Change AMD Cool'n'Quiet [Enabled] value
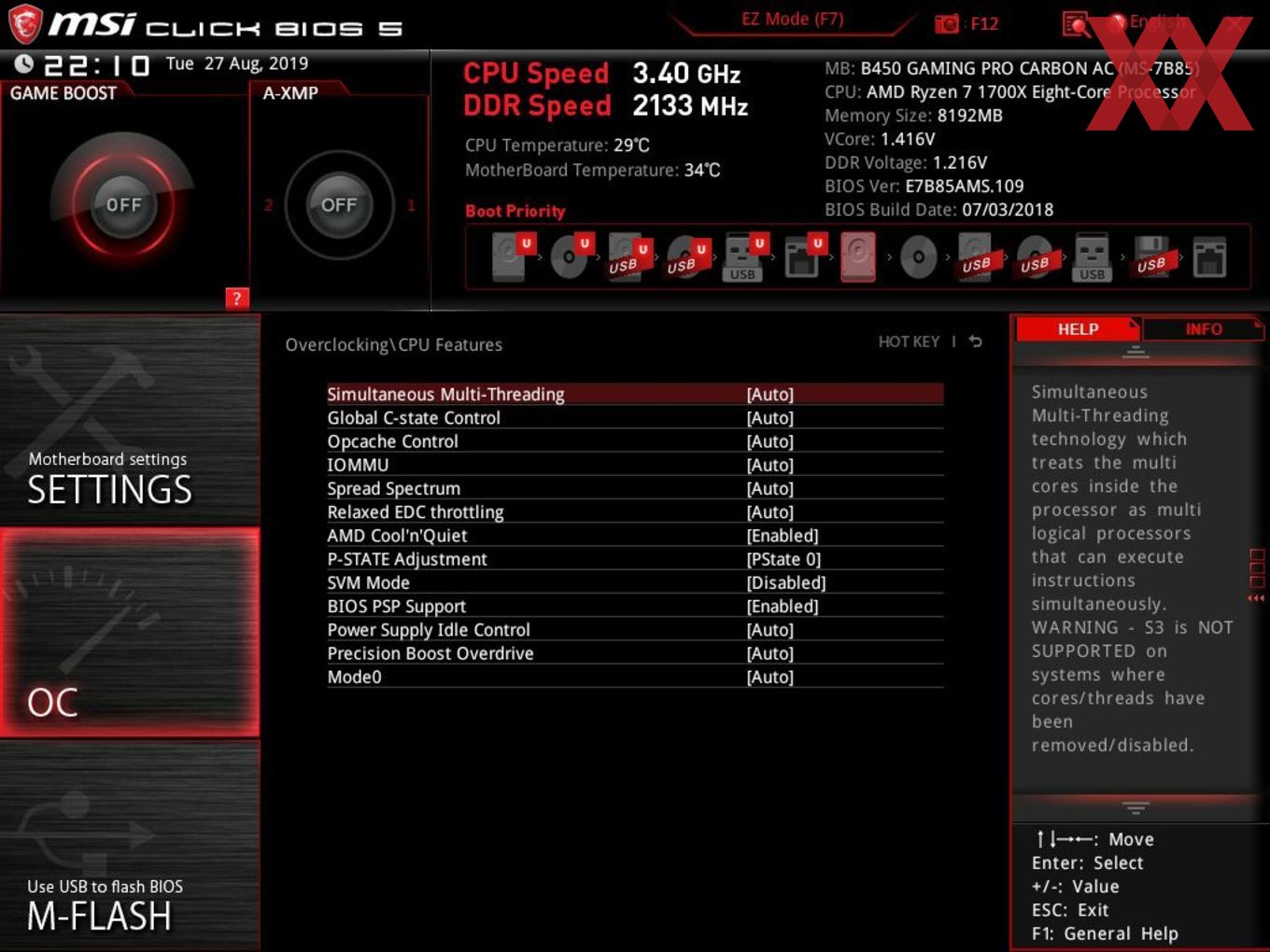 point(783,536)
